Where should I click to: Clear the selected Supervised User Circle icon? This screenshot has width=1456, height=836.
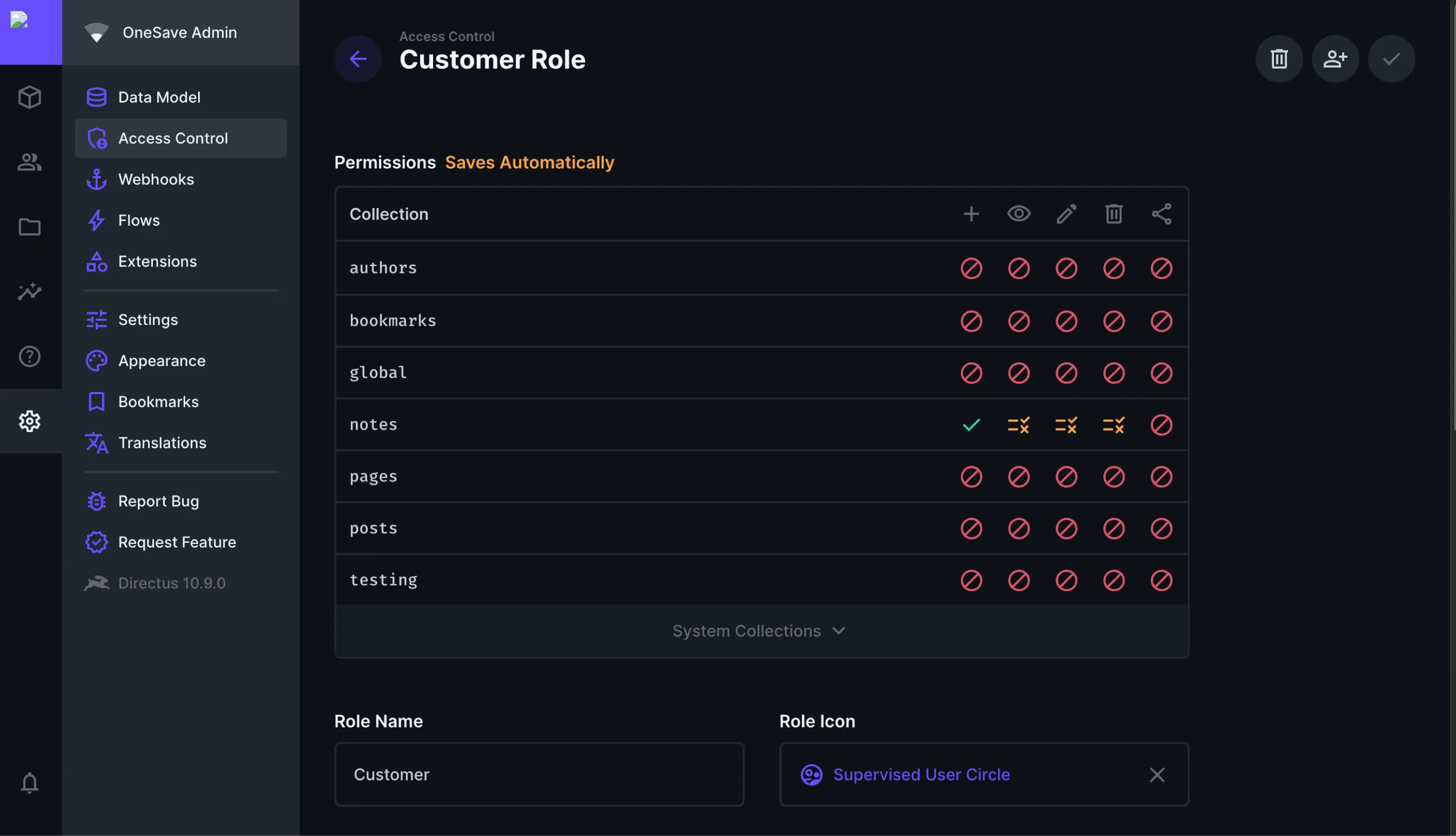click(1157, 775)
